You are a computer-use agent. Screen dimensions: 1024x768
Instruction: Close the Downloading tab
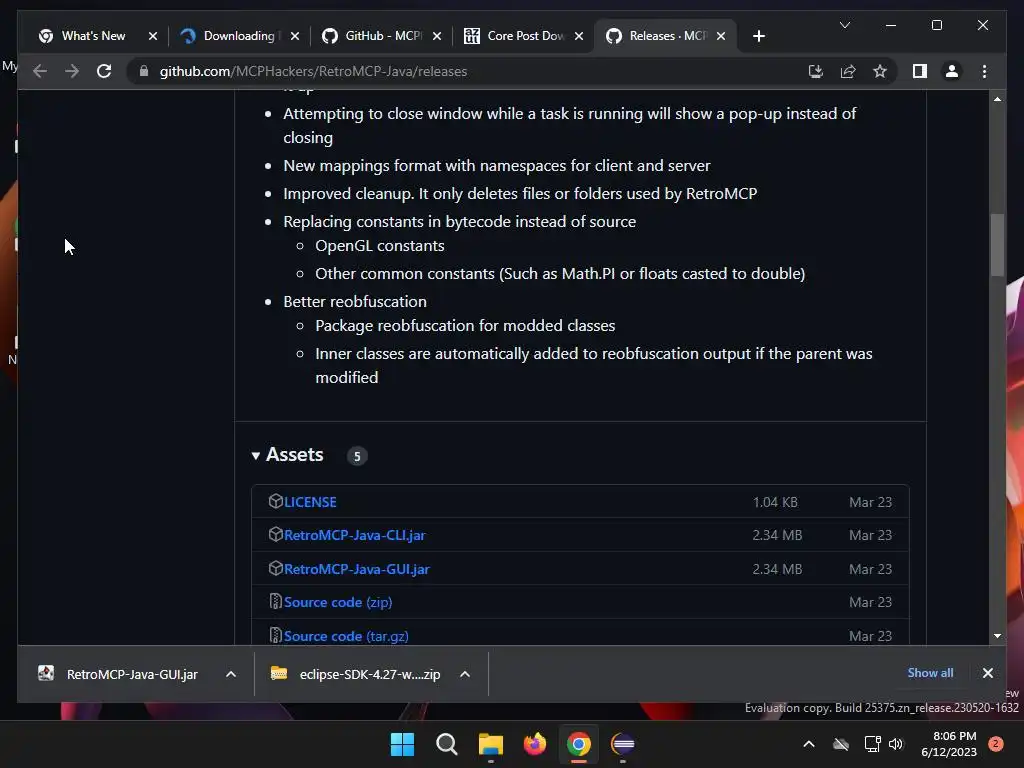click(x=295, y=36)
